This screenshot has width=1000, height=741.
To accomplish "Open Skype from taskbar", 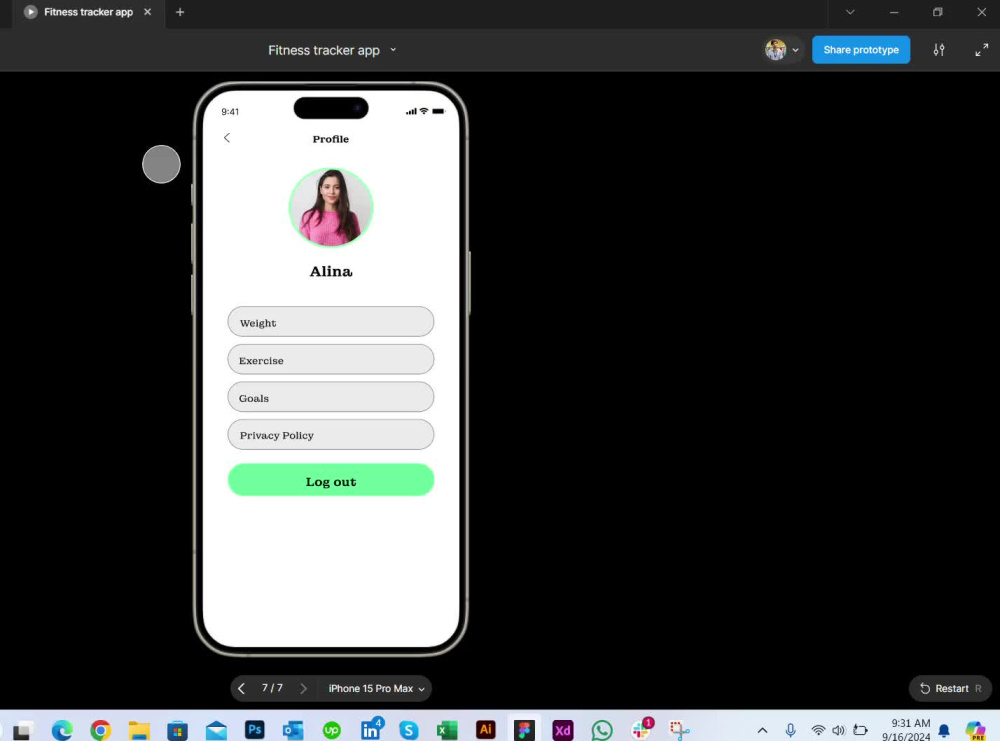I will [x=409, y=730].
